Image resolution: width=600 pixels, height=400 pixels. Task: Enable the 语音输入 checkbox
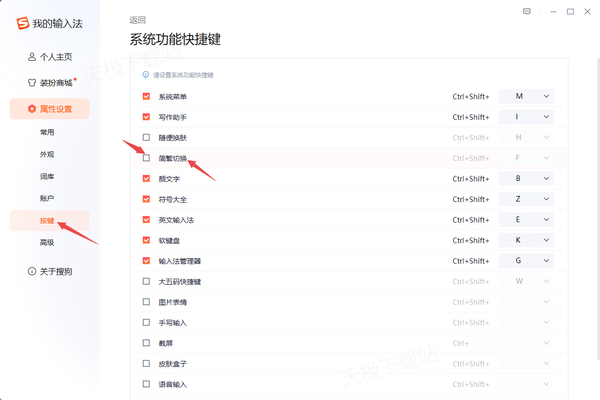(146, 384)
